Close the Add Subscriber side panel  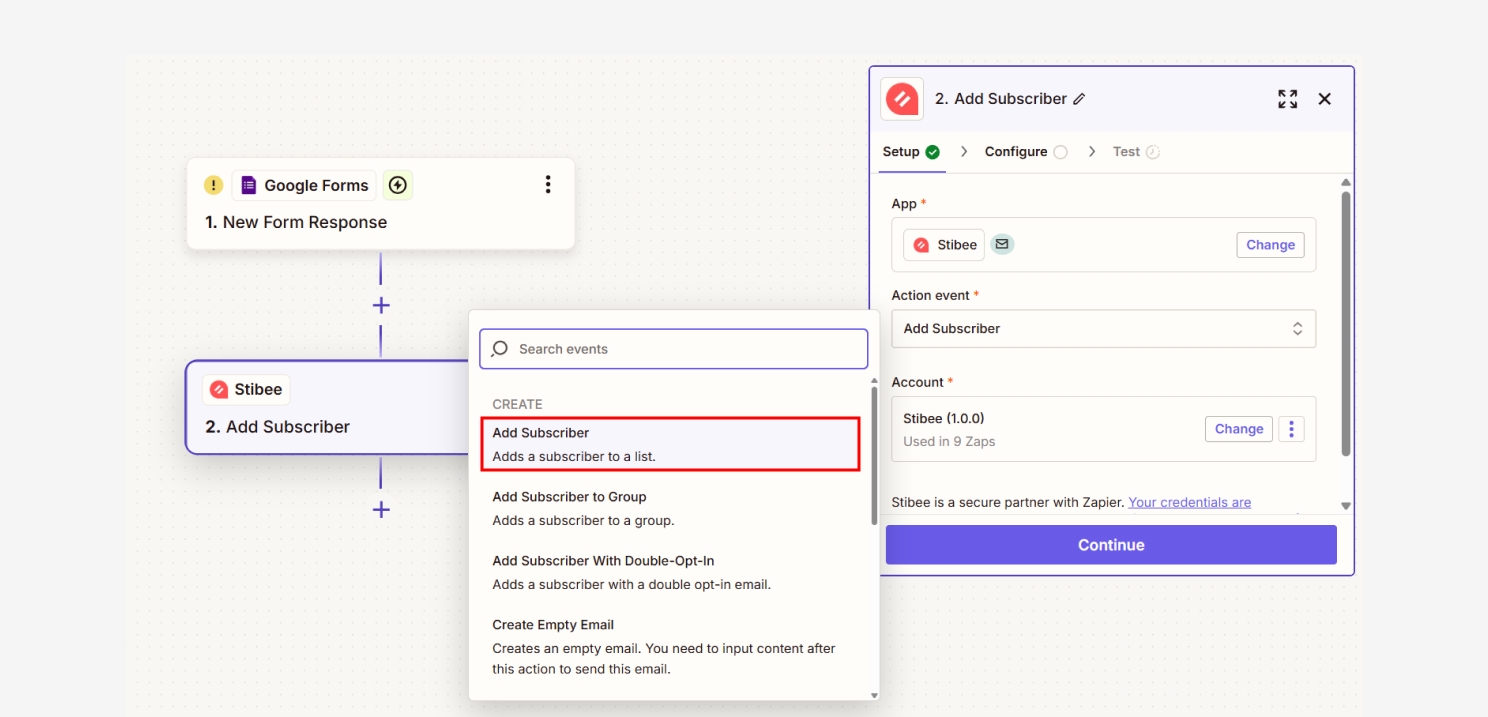click(1325, 99)
